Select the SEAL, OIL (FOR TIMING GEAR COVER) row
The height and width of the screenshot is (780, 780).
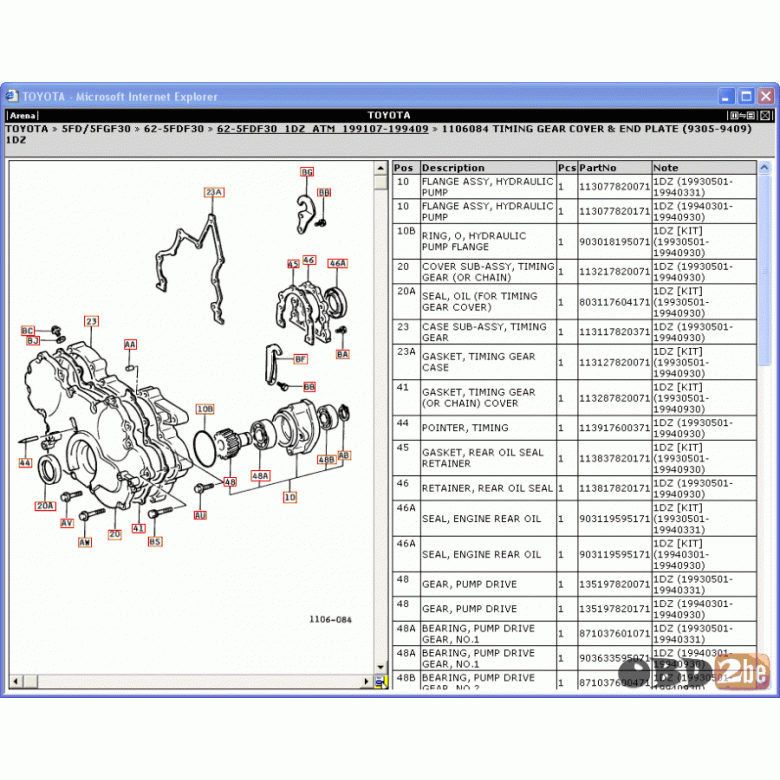575,302
